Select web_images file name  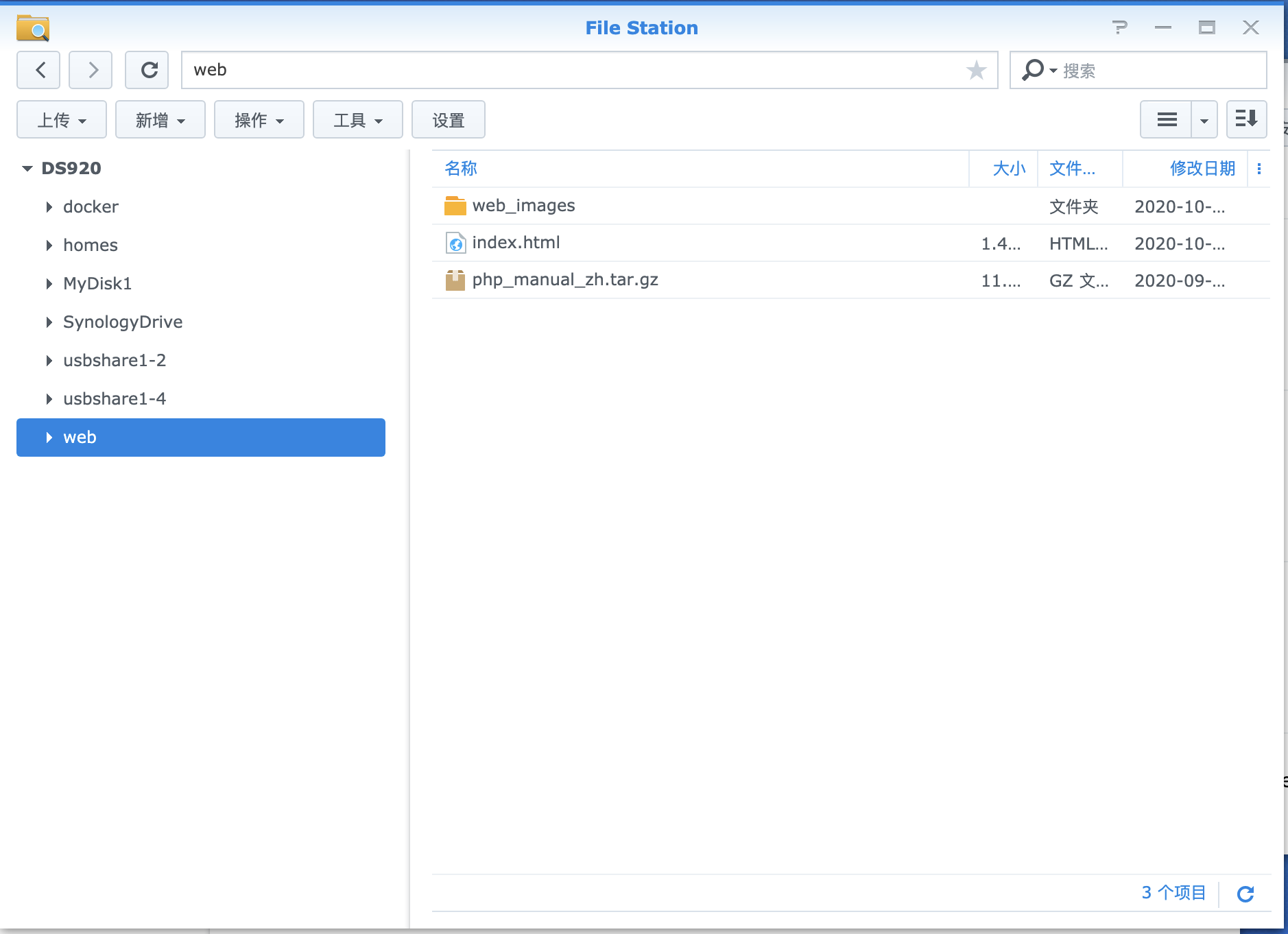tap(523, 206)
